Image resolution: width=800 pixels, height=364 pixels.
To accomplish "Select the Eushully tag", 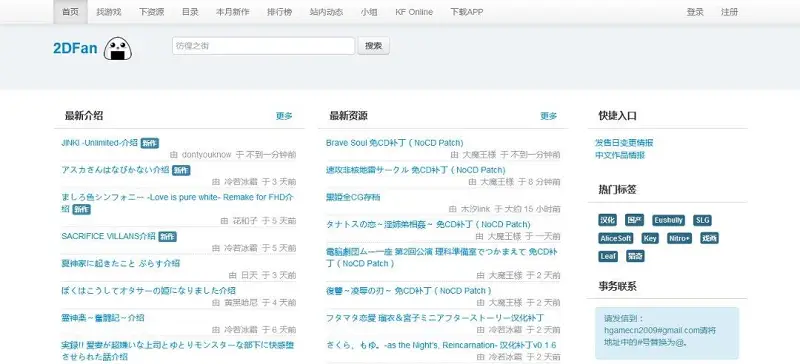I will pos(668,221).
